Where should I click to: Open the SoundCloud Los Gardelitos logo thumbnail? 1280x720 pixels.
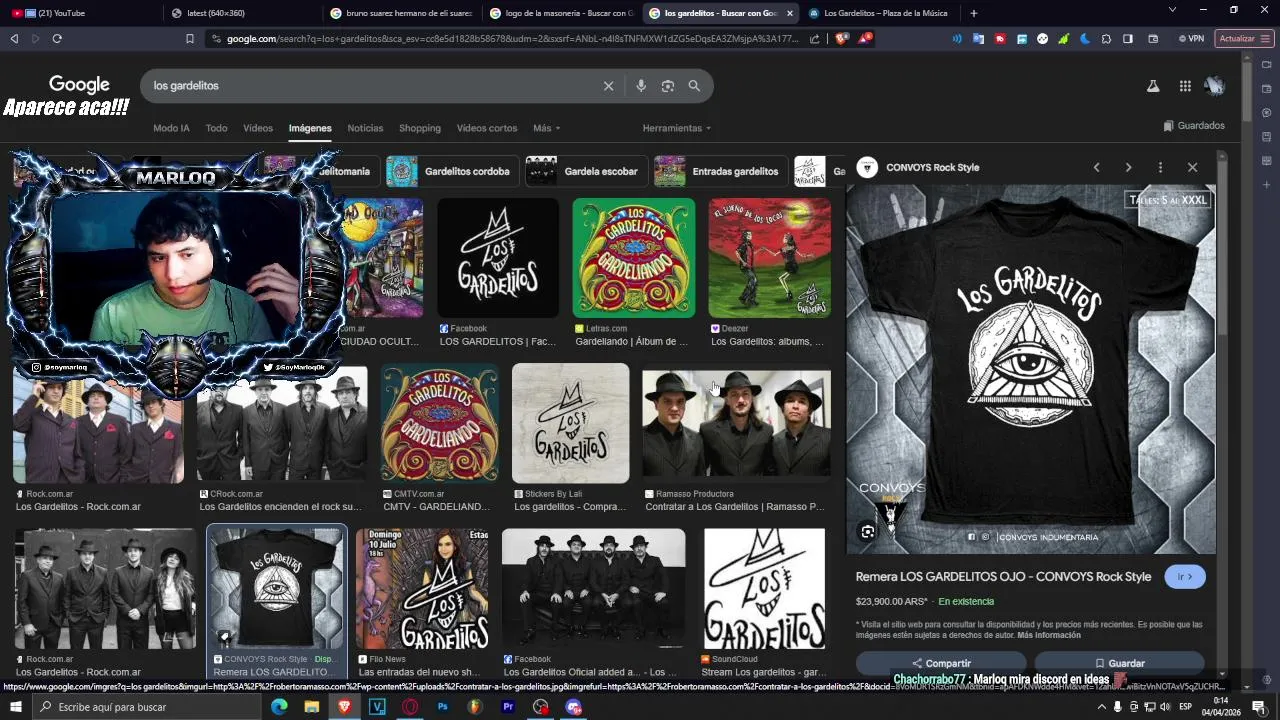pos(764,589)
